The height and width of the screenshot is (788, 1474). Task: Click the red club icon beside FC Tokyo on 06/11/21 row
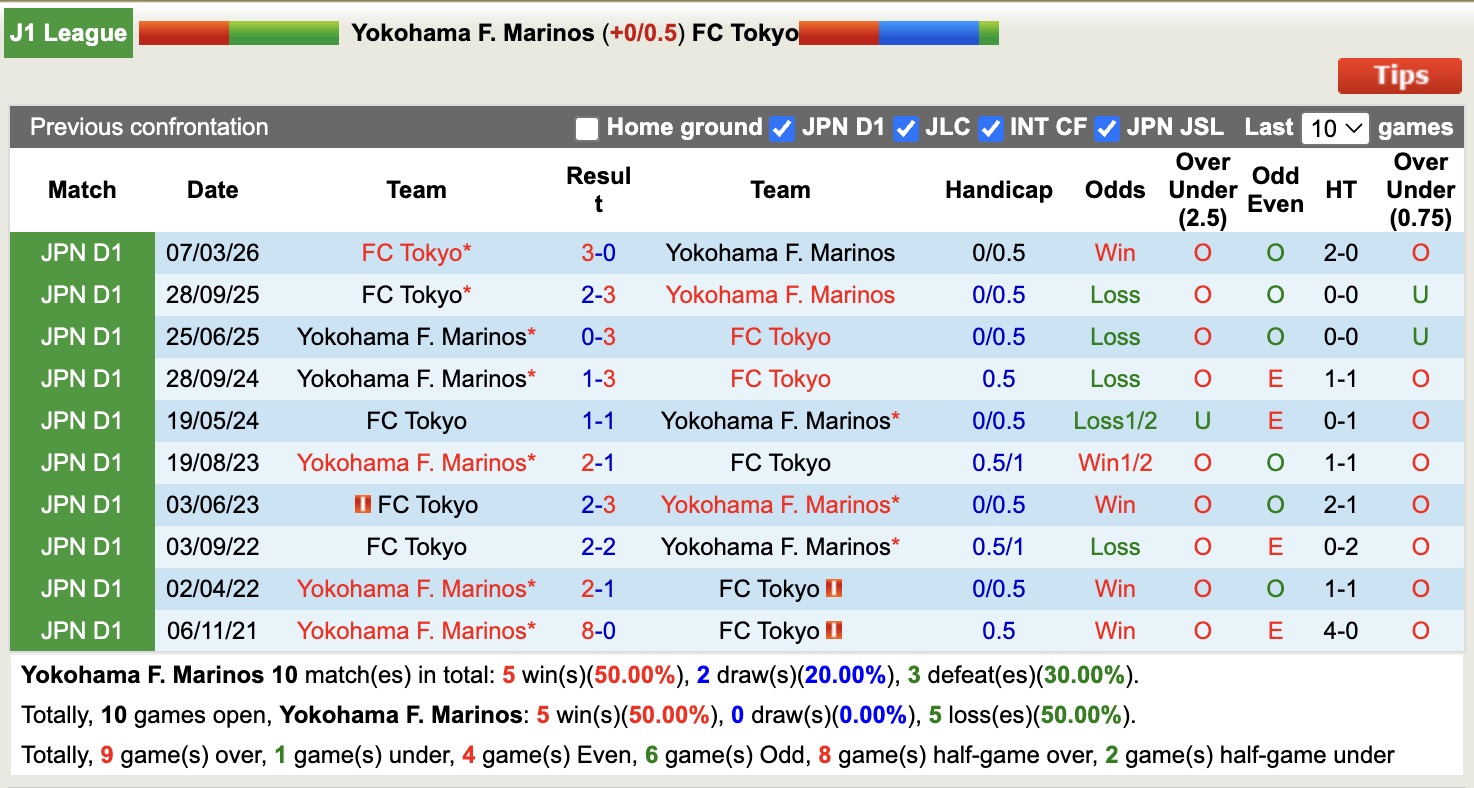pos(834,631)
